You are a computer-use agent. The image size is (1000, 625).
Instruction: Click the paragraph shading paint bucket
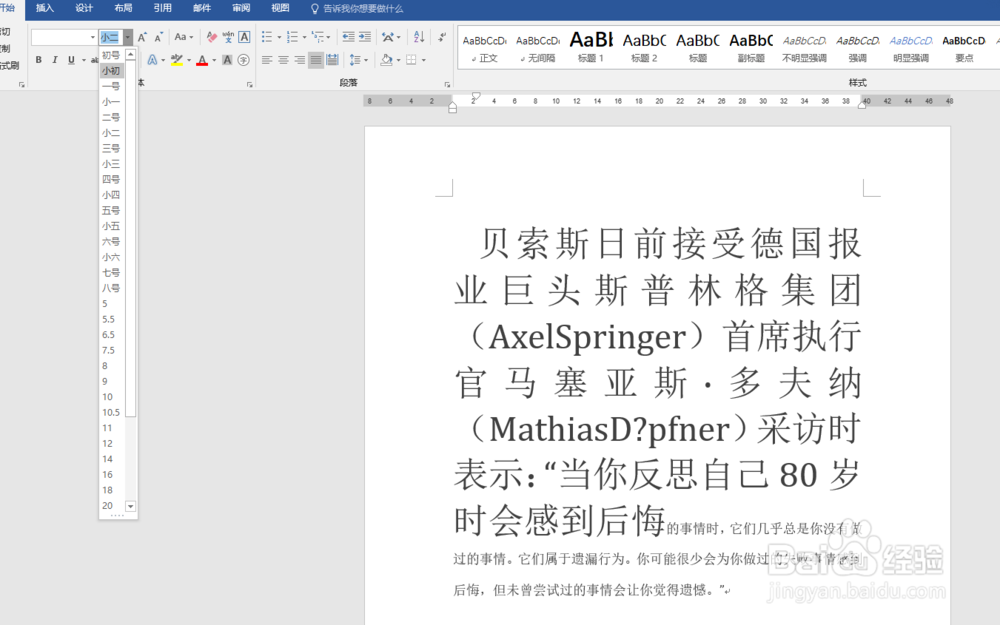[386, 60]
